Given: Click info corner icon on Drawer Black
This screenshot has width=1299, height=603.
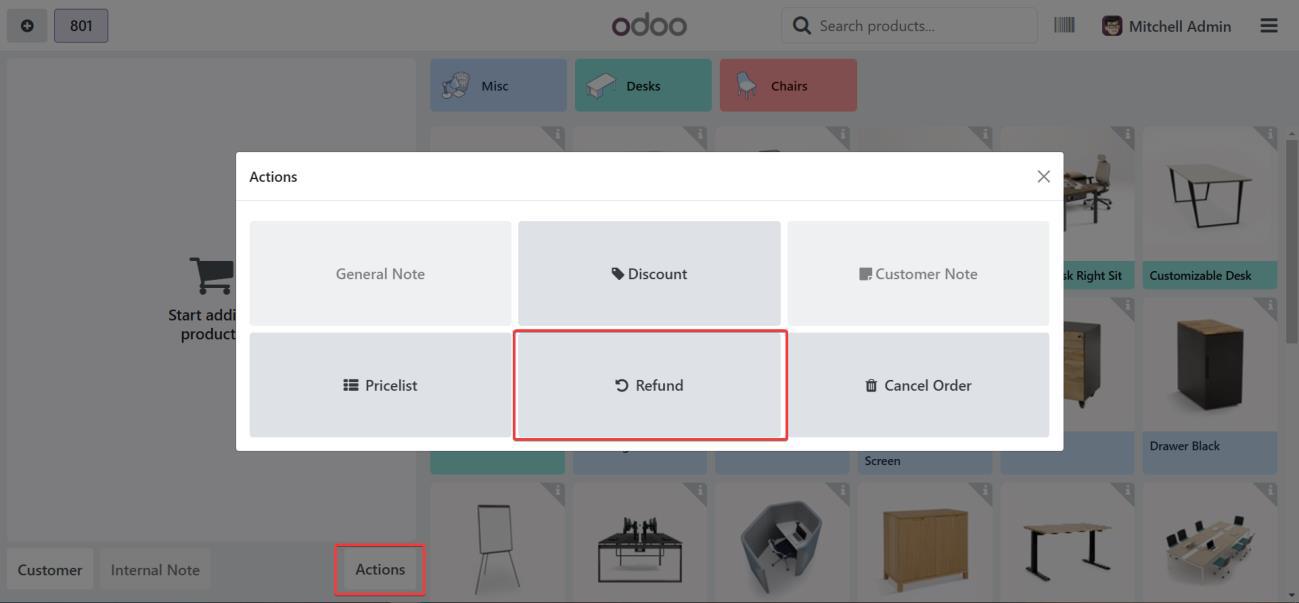Looking at the screenshot, I should (1269, 306).
